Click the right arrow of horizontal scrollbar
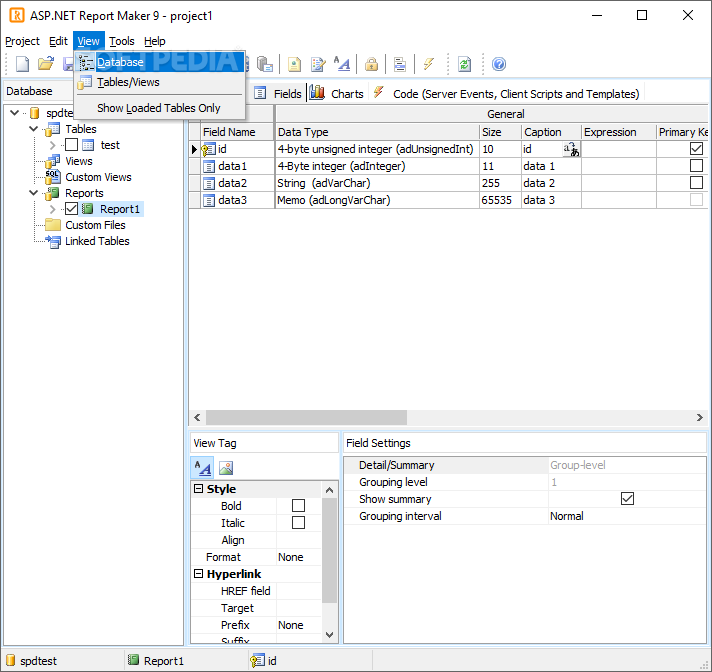This screenshot has width=712, height=672. (x=699, y=417)
